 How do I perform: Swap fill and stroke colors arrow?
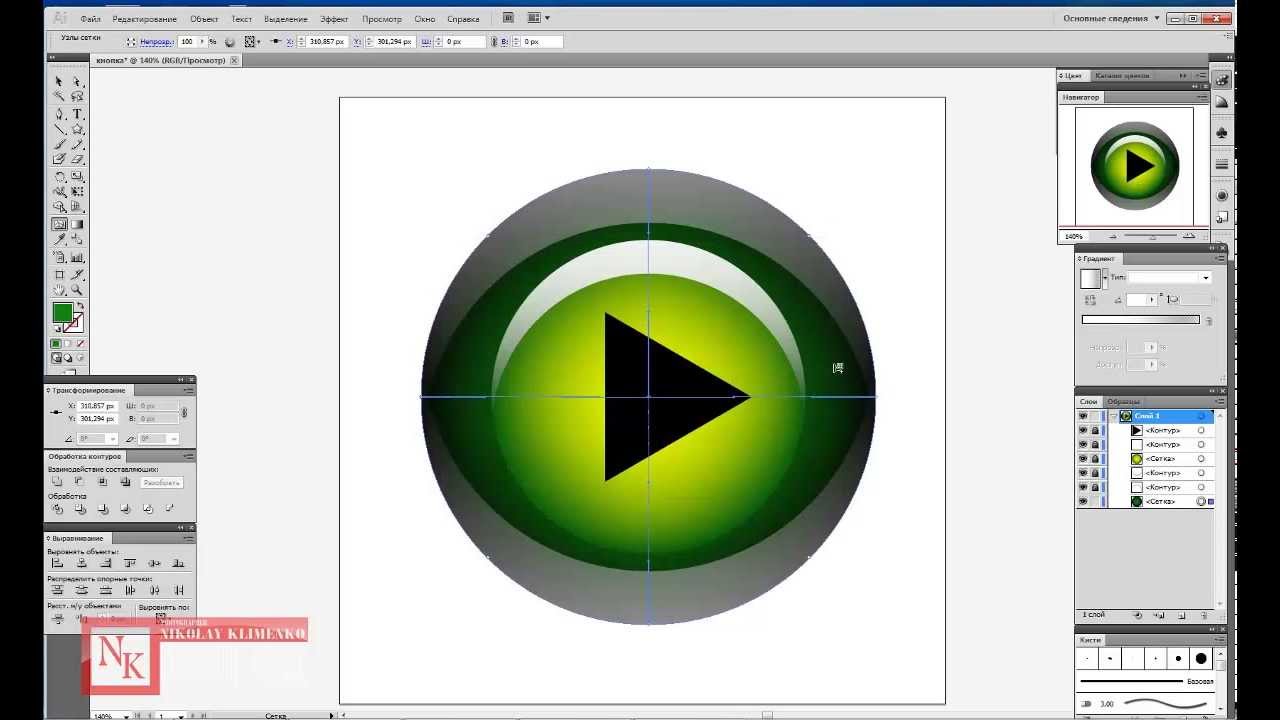tap(80, 305)
